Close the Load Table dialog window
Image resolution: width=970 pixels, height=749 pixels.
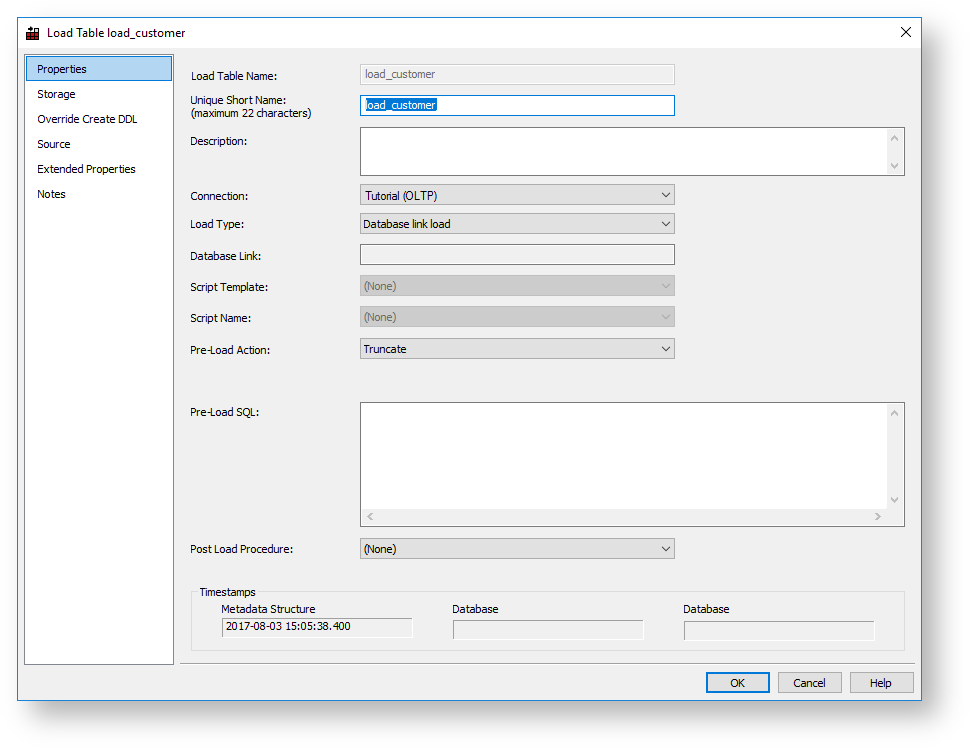906,32
